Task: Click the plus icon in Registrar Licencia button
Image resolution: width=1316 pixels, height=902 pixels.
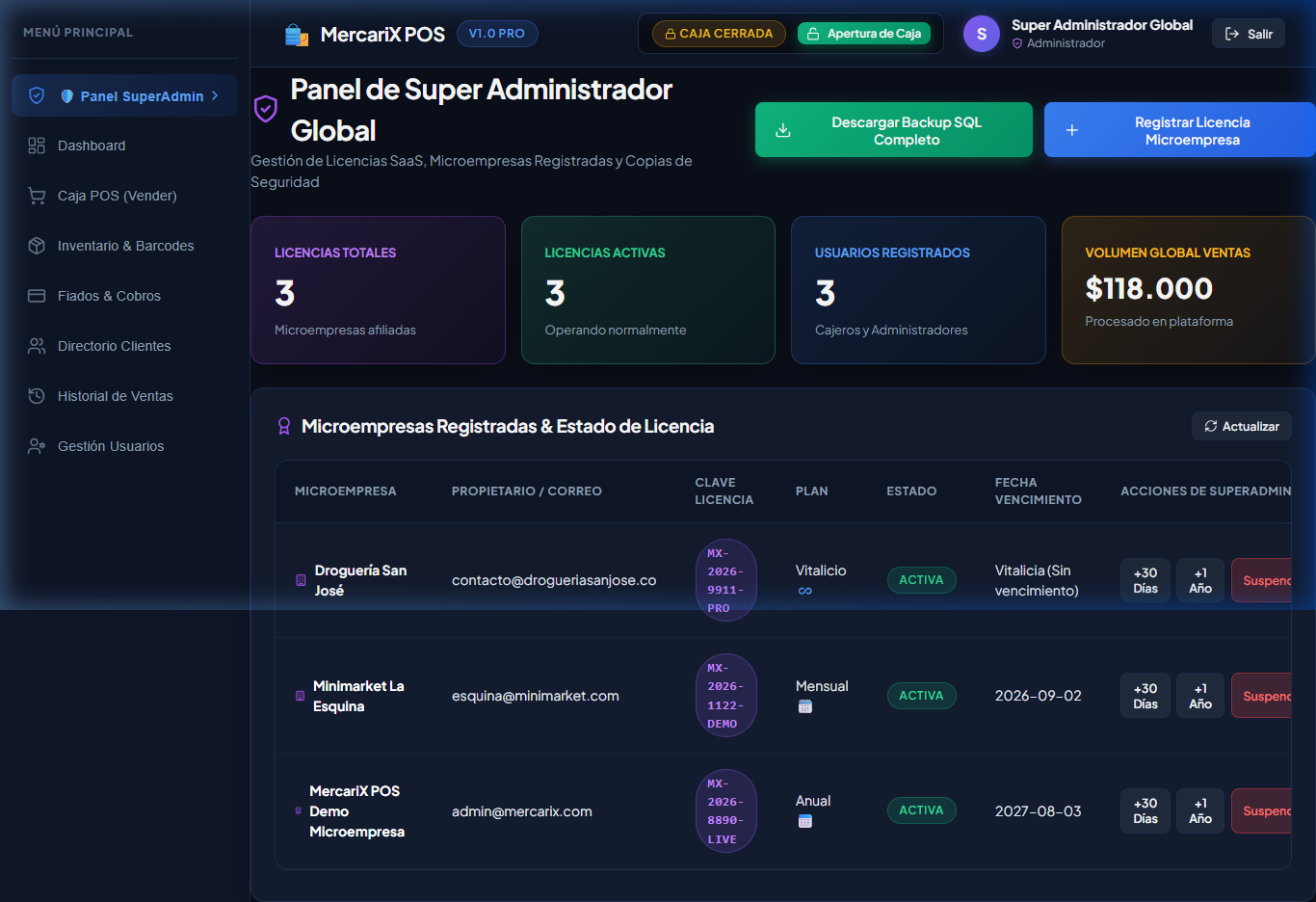Action: point(1071,130)
